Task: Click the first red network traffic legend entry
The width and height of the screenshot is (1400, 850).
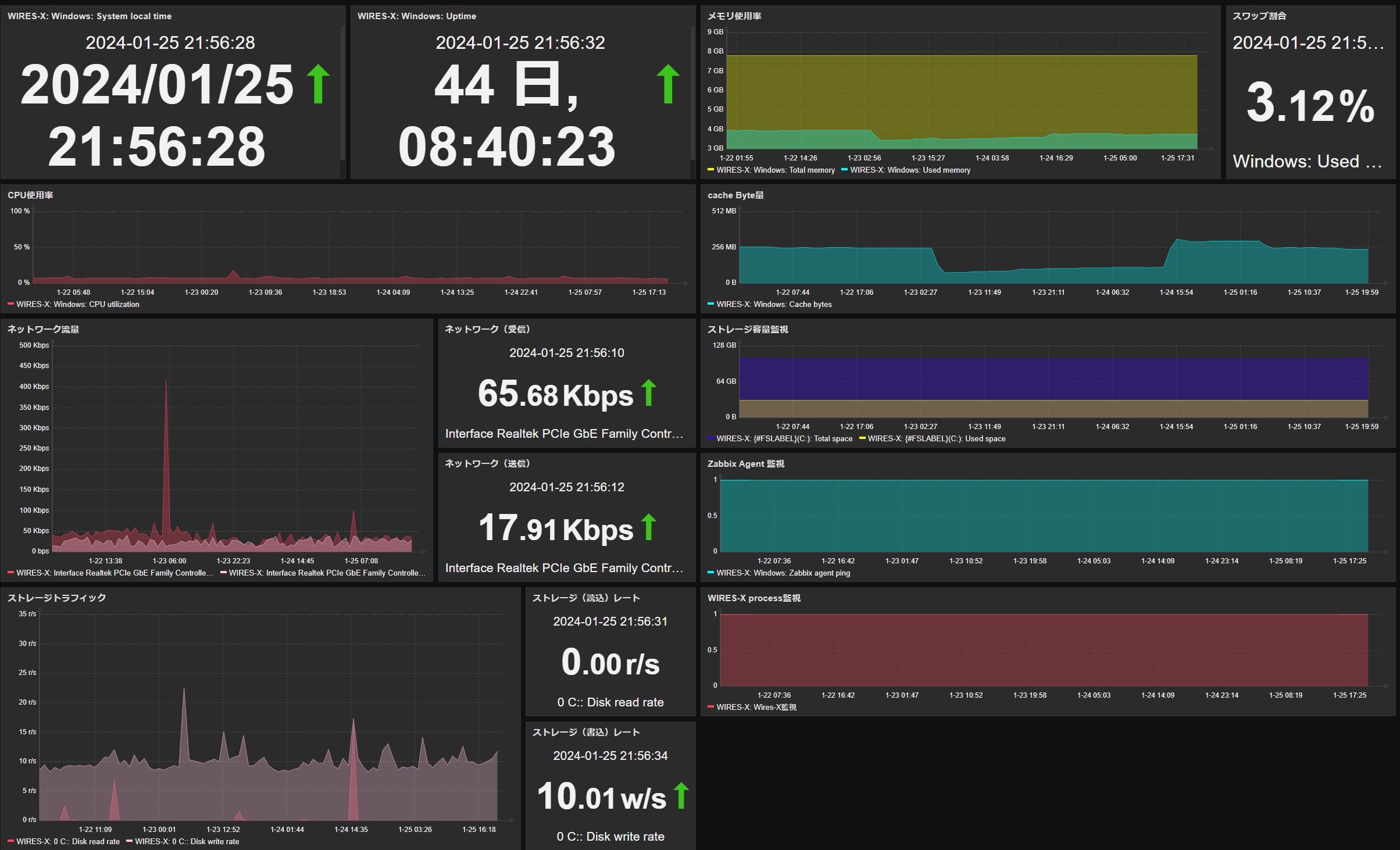Action: click(110, 573)
